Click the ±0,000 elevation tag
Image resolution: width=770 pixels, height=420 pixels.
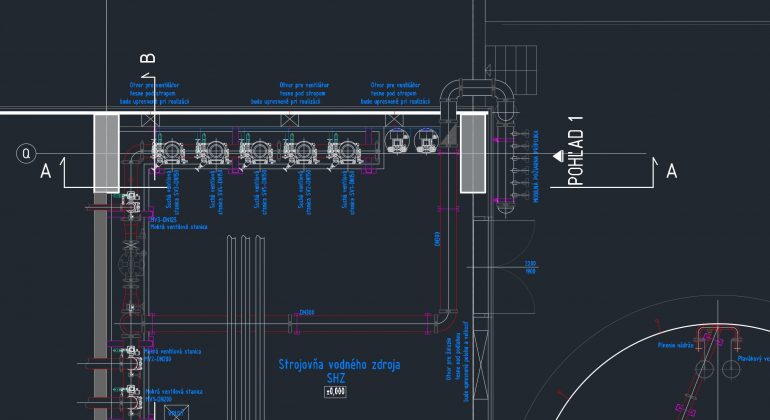(x=335, y=391)
